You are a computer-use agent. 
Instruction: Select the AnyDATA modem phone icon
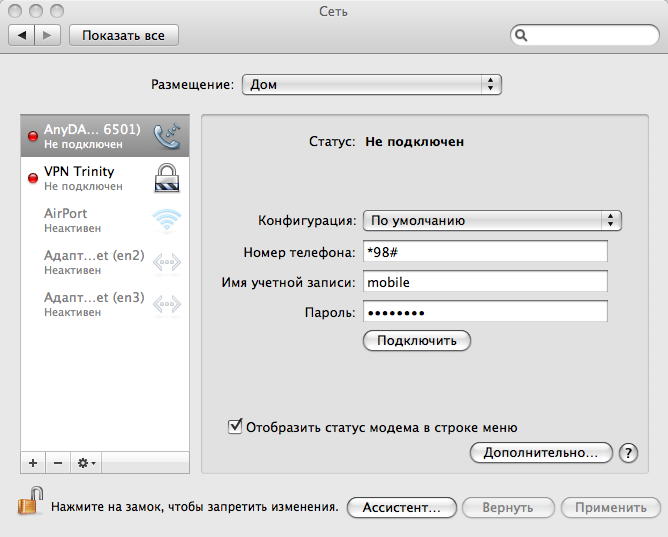coord(167,136)
